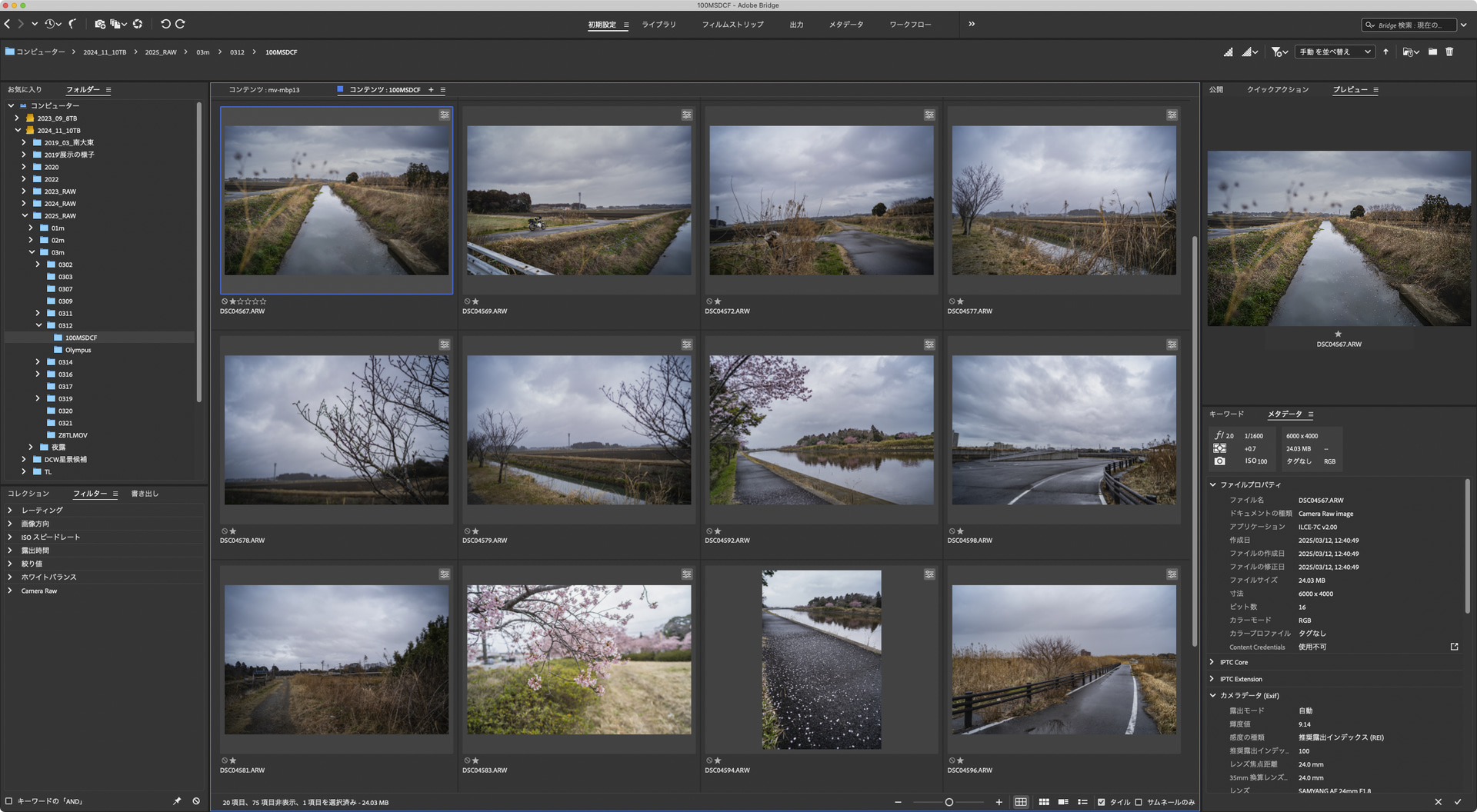Click the thumbnail size slider handle
1477x812 pixels.
pyautogui.click(x=949, y=802)
